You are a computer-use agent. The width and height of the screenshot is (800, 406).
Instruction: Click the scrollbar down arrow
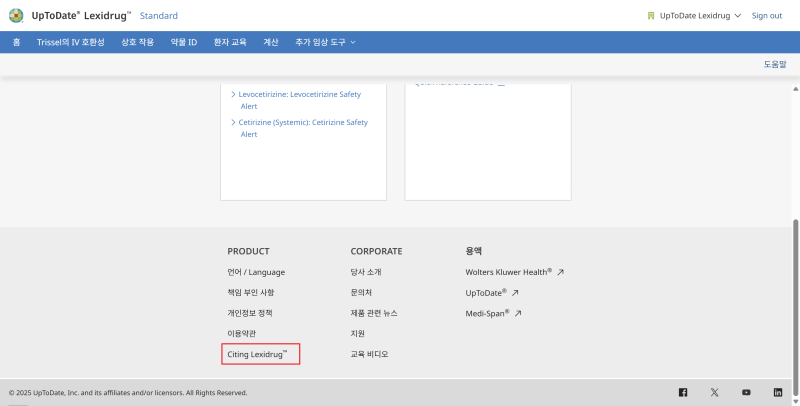coord(795,401)
